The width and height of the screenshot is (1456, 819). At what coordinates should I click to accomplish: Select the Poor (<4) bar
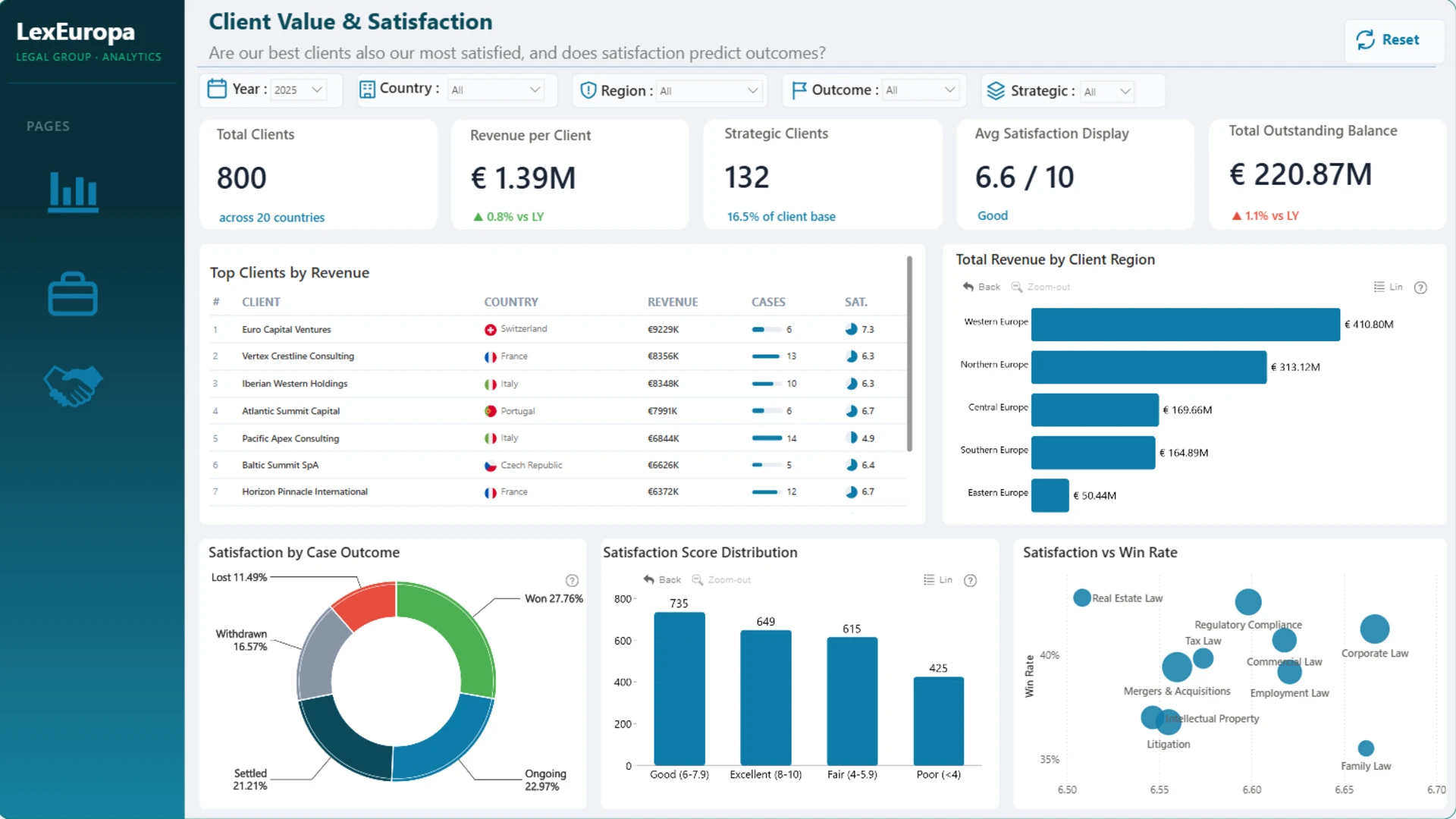939,721
